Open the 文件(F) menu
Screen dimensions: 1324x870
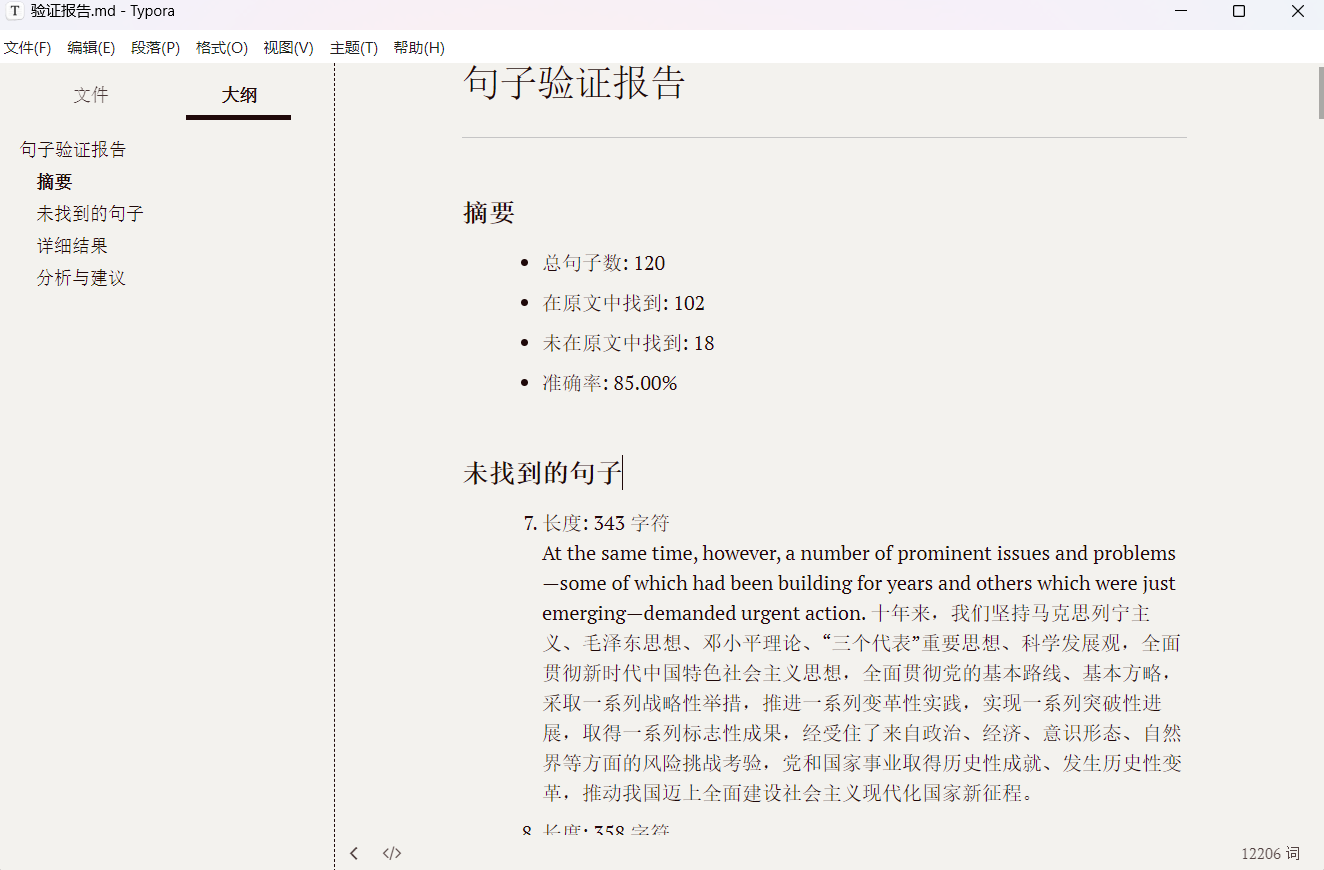(x=28, y=47)
